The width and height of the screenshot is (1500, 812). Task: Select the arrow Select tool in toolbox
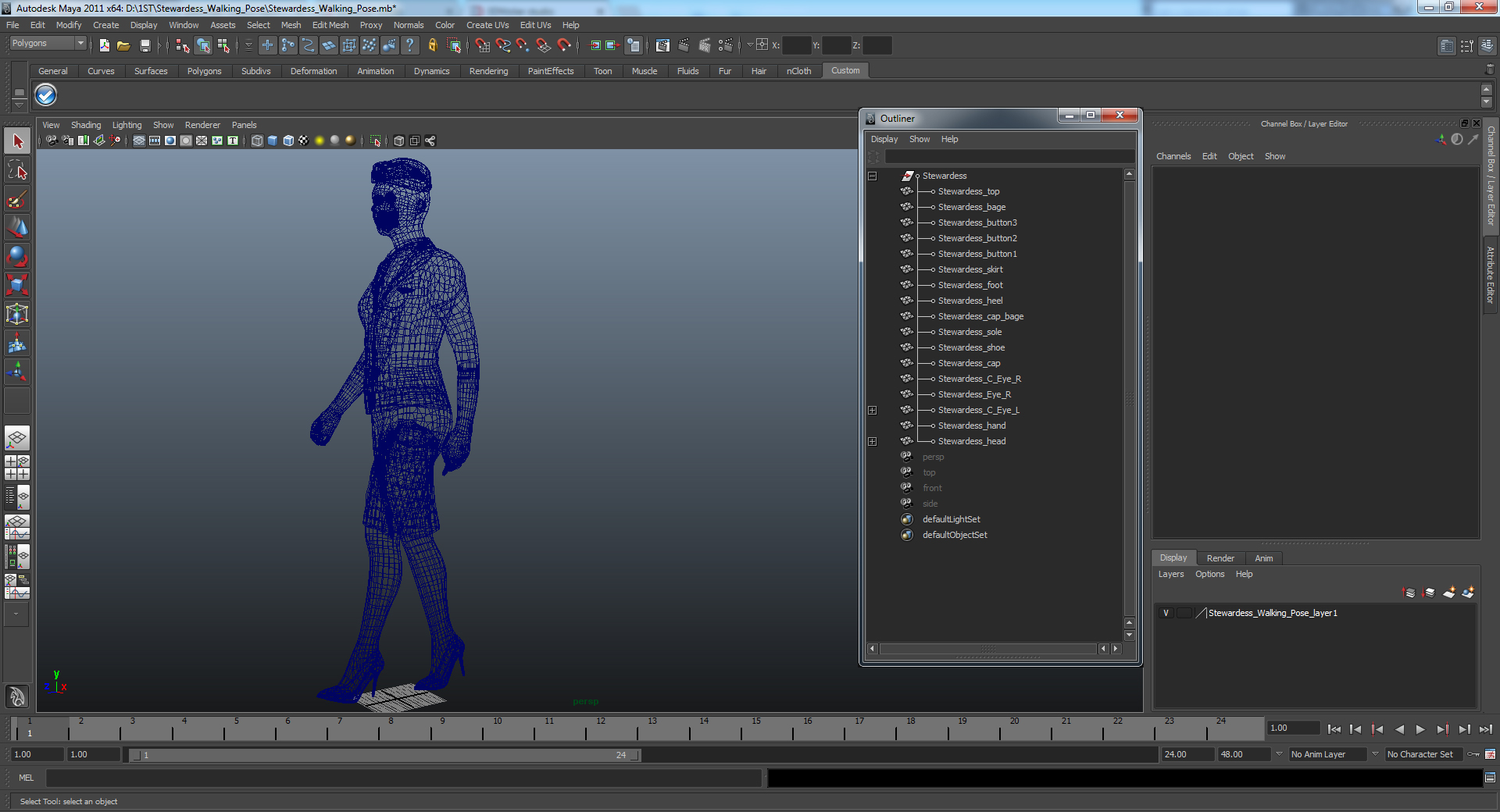(x=17, y=141)
